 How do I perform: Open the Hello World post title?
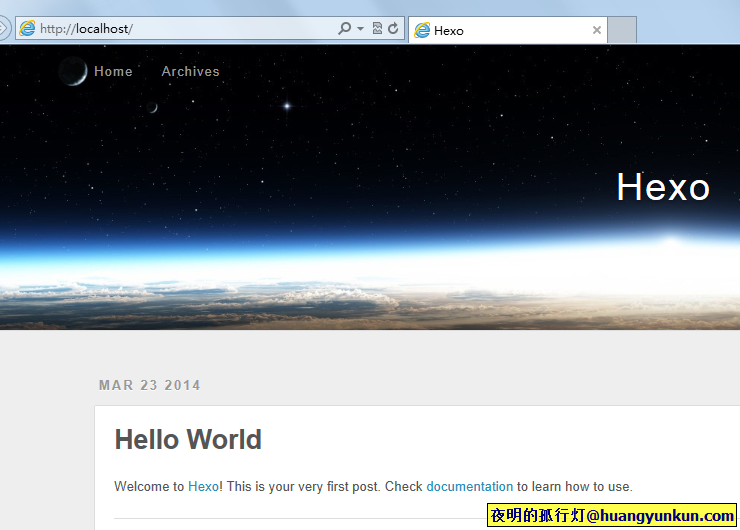tap(188, 439)
